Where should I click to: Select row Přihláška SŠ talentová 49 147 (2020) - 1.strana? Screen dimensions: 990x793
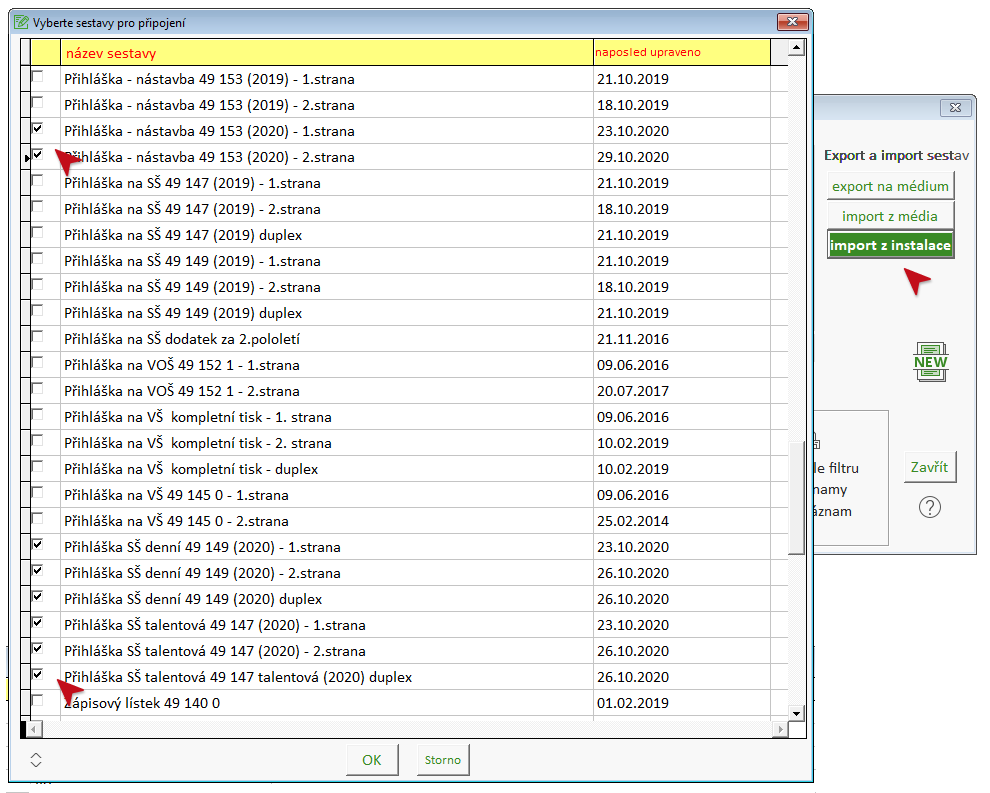click(x=404, y=625)
